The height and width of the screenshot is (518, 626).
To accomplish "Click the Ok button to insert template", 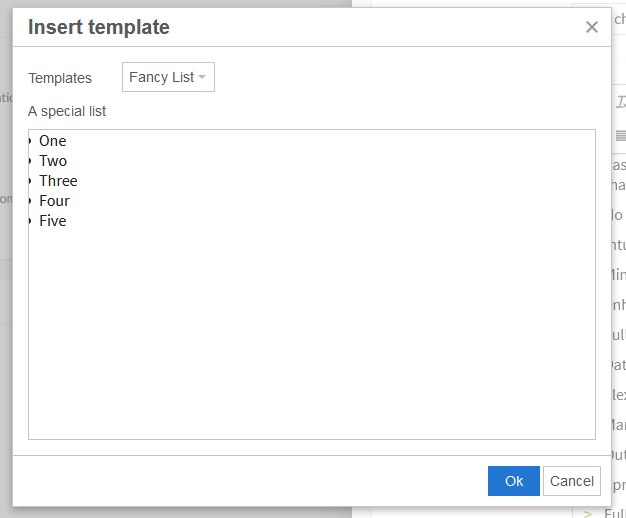I will point(514,481).
